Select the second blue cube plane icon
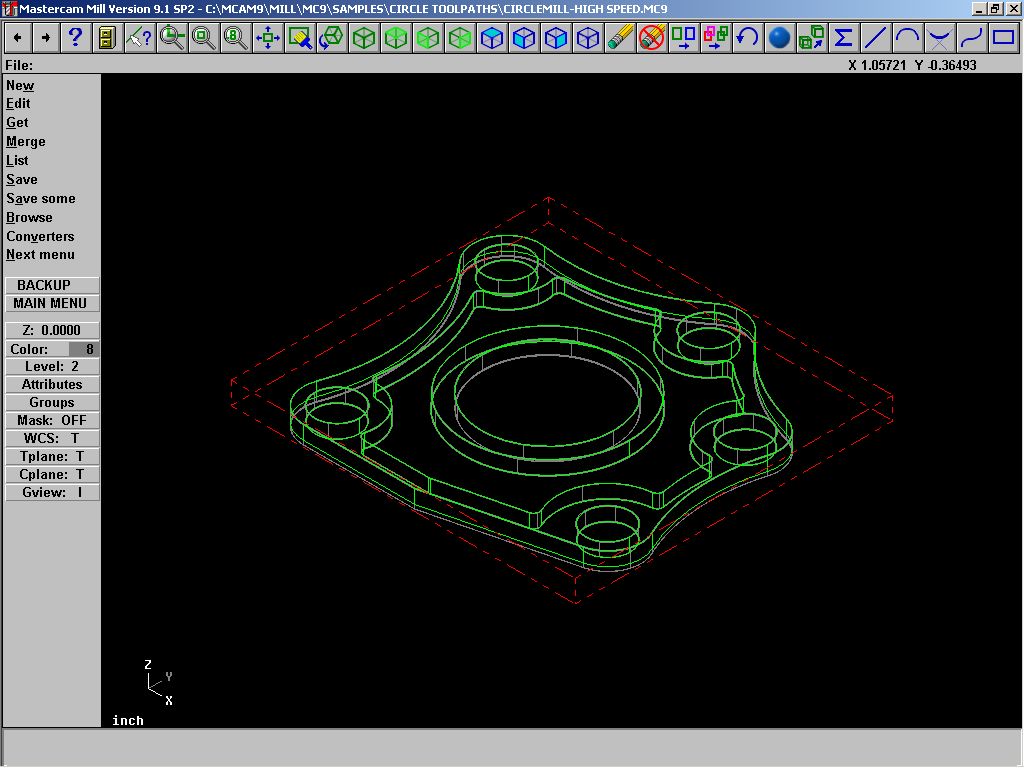The image size is (1024, 768). pyautogui.click(x=523, y=38)
